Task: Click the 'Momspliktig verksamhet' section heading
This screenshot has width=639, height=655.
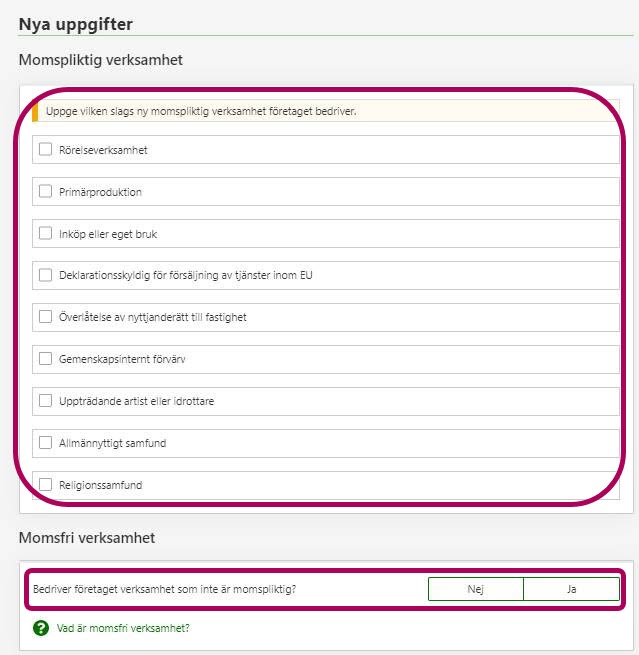Action: (100, 60)
